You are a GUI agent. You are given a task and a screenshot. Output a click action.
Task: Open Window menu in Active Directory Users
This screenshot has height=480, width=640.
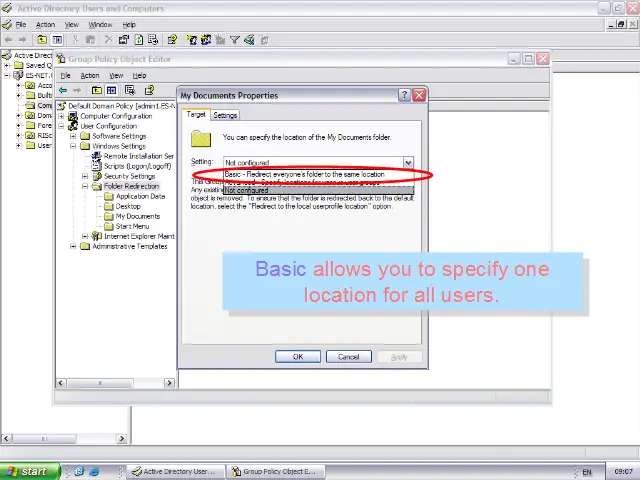(x=100, y=25)
